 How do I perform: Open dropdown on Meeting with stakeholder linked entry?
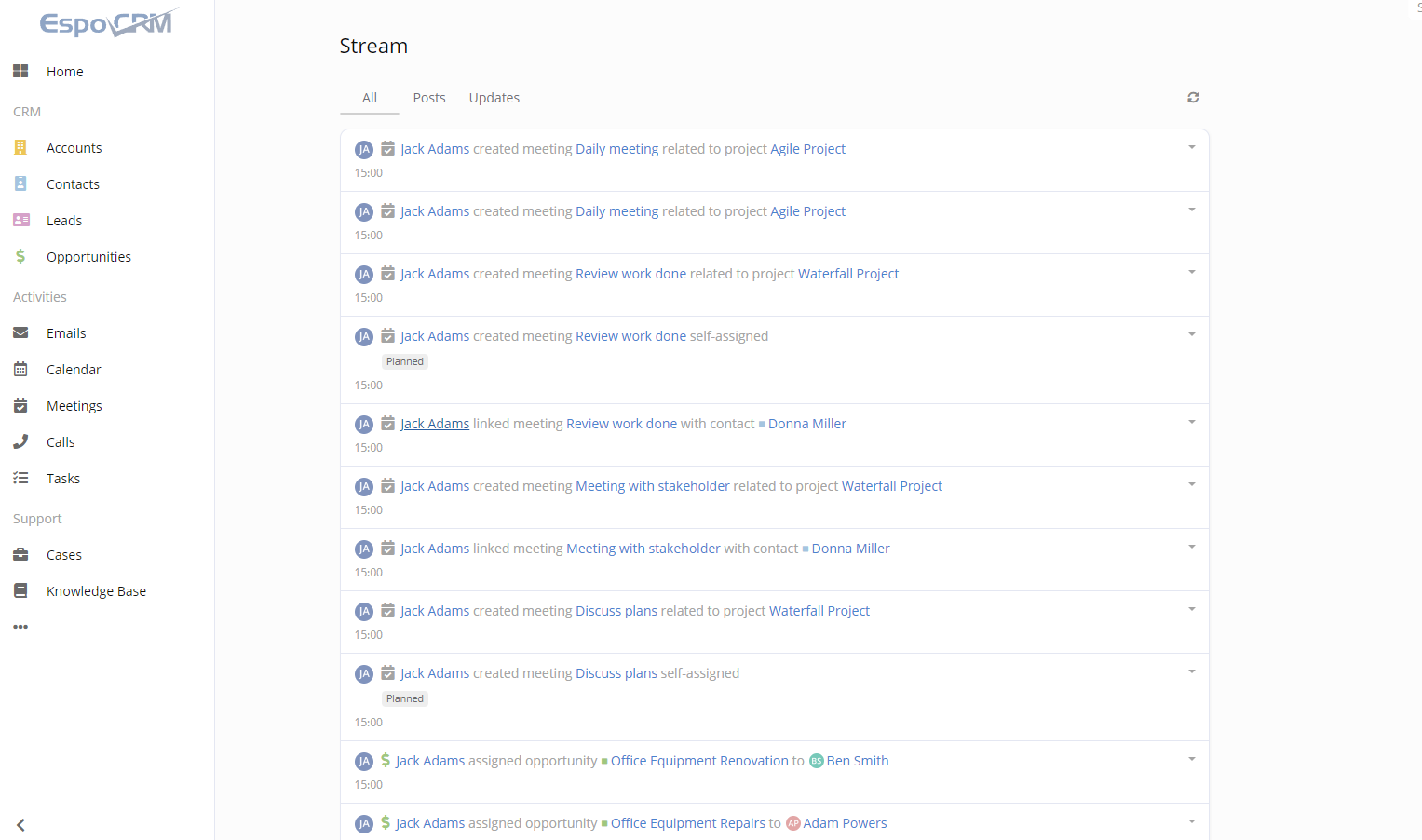[1192, 547]
